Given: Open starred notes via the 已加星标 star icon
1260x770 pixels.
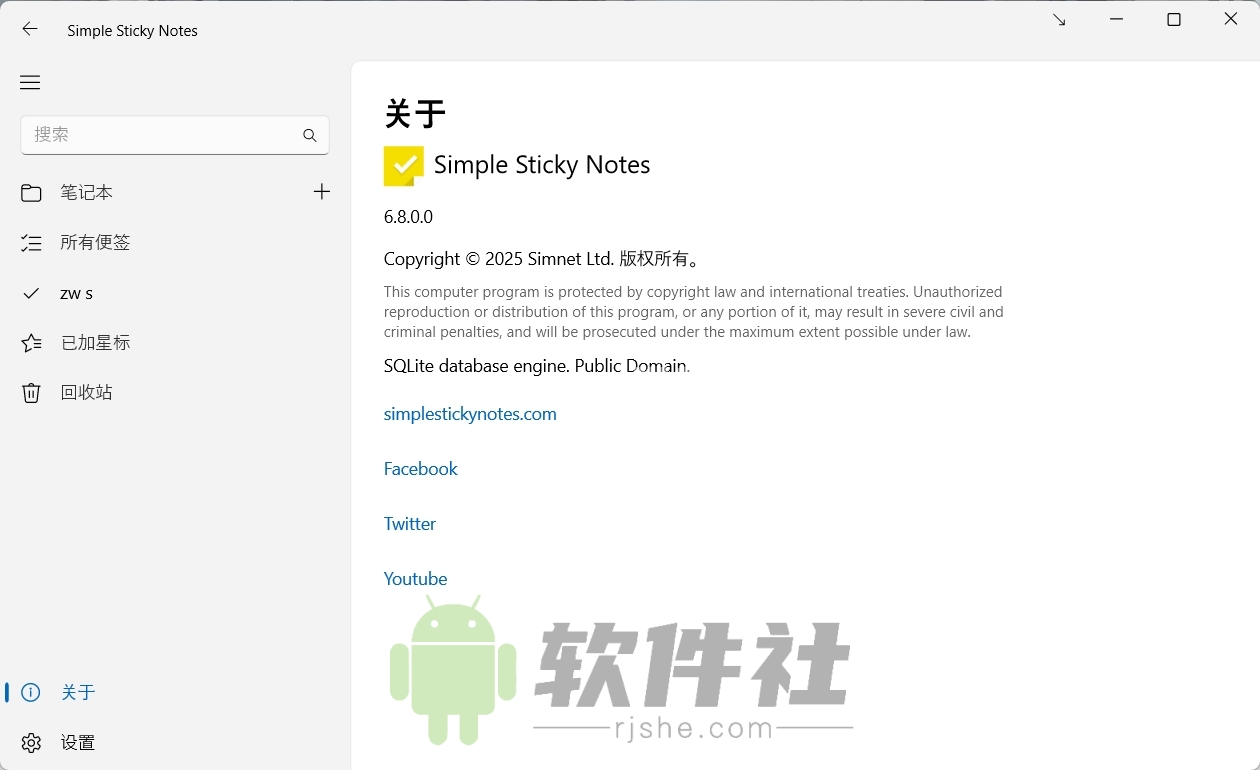Looking at the screenshot, I should click(31, 342).
